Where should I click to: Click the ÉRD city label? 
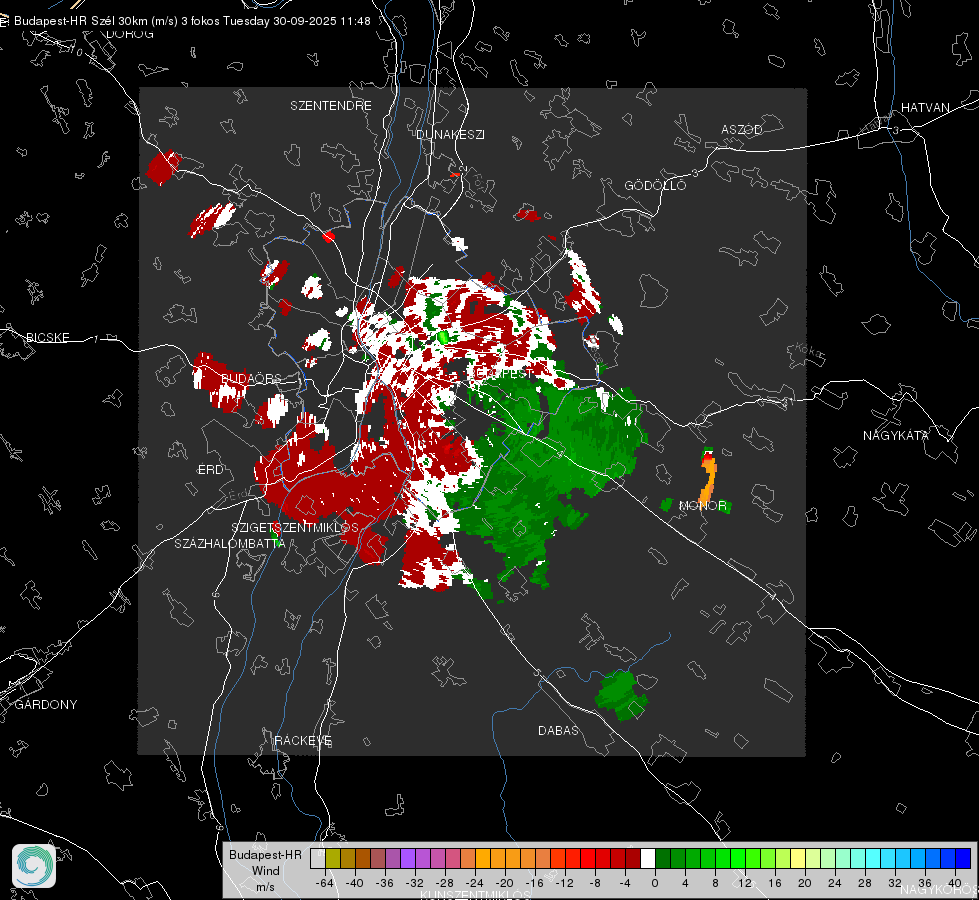pyautogui.click(x=210, y=470)
